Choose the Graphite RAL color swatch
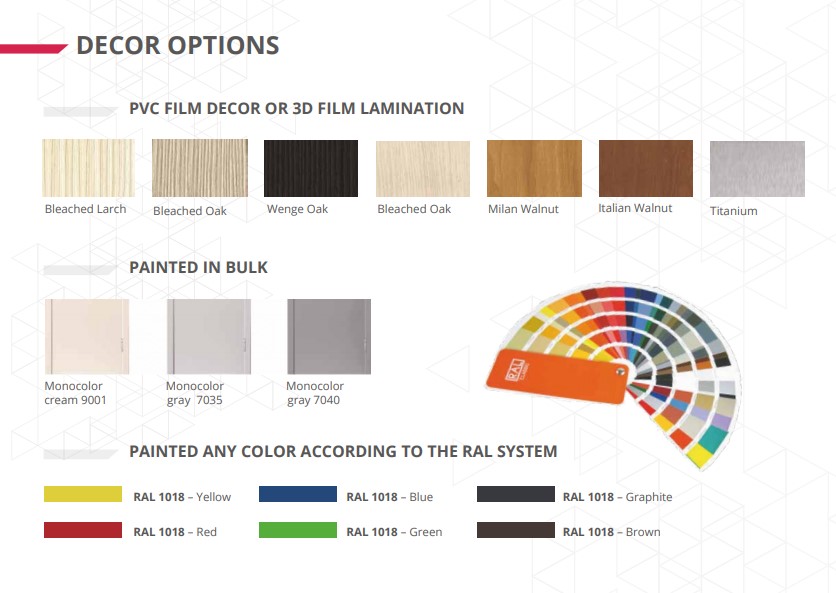 tap(516, 494)
